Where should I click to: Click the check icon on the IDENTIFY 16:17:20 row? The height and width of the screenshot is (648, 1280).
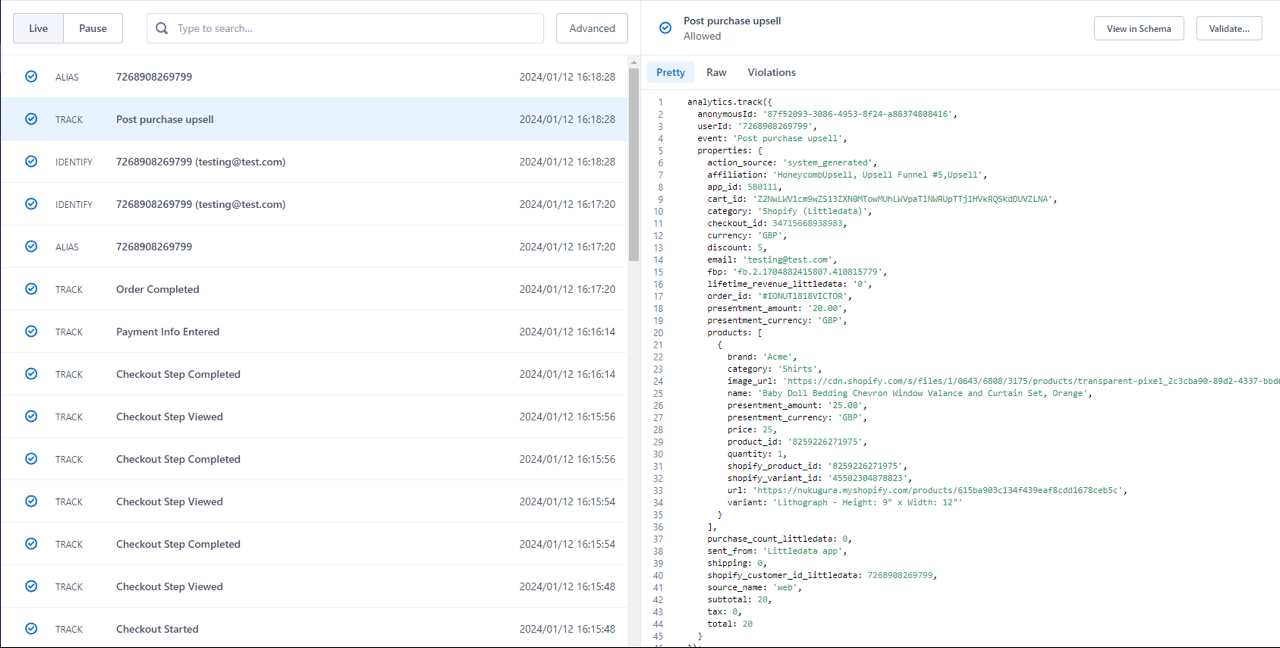point(31,204)
